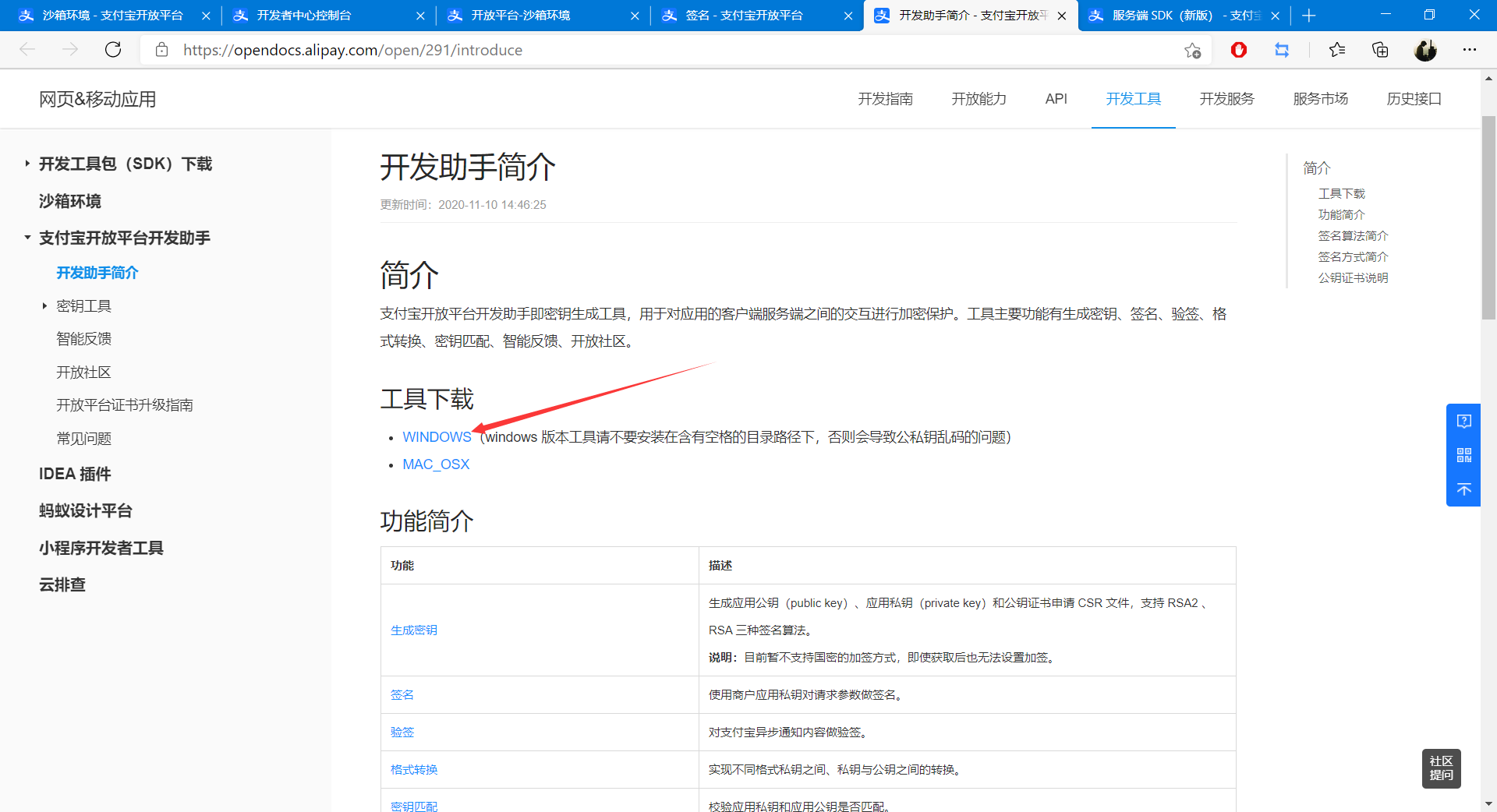This screenshot has width=1497, height=812.
Task: Add this page to favorites star
Action: tap(1192, 50)
